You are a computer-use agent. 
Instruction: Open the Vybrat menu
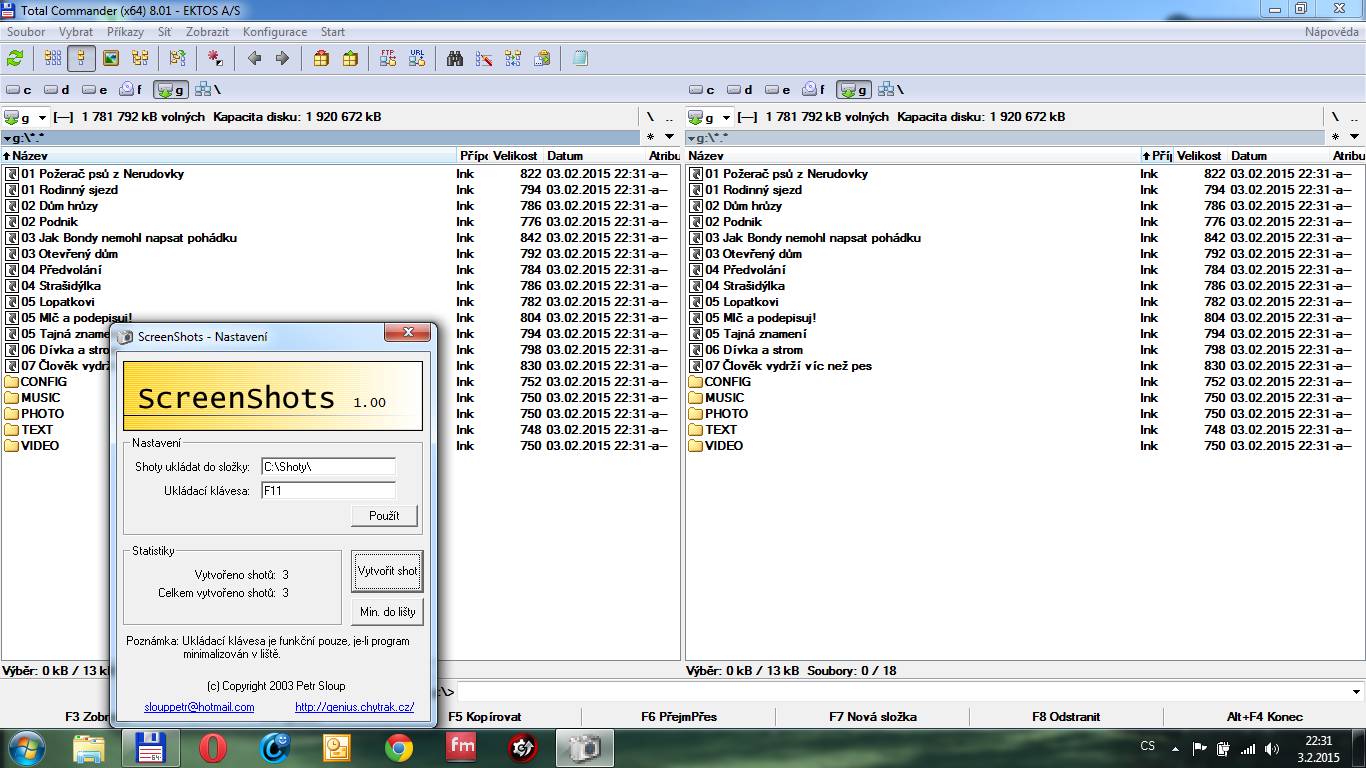tap(76, 32)
